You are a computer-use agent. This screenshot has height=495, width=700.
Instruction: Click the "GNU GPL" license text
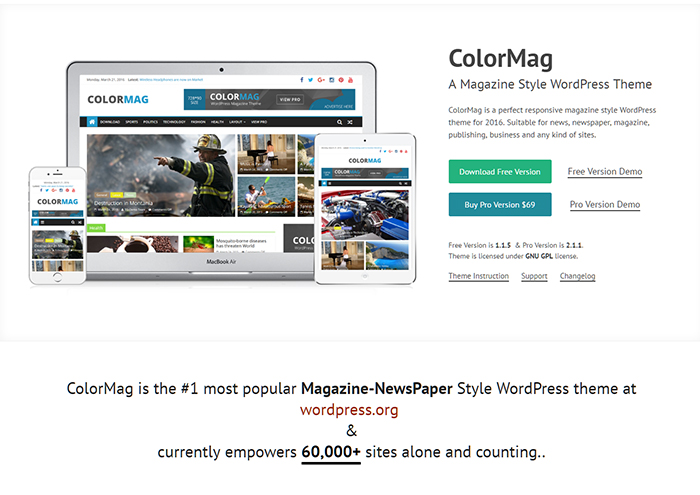539,256
